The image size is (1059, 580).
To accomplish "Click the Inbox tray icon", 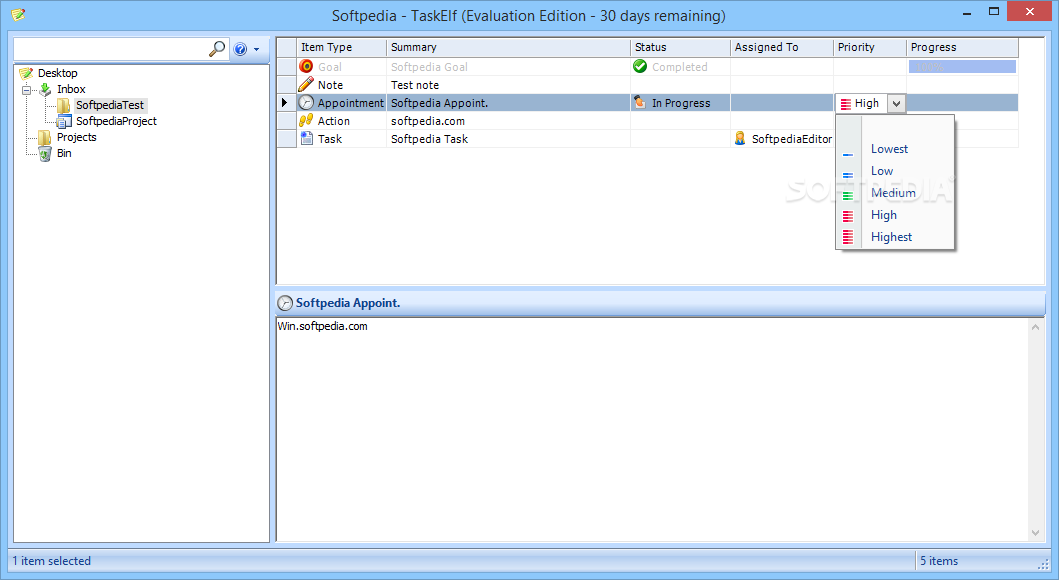I will click(x=45, y=89).
